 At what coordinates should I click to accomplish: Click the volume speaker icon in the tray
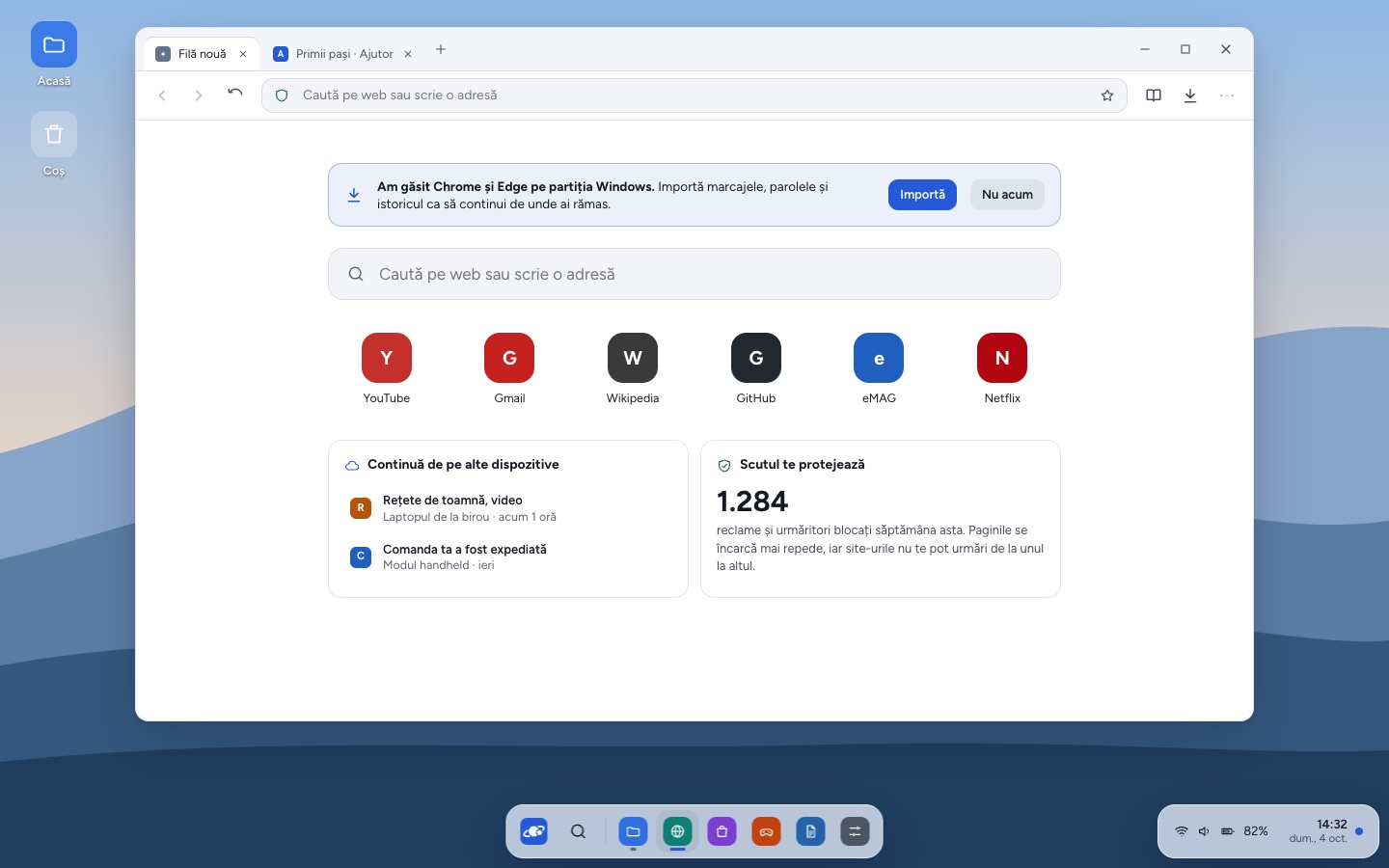pyautogui.click(x=1204, y=831)
